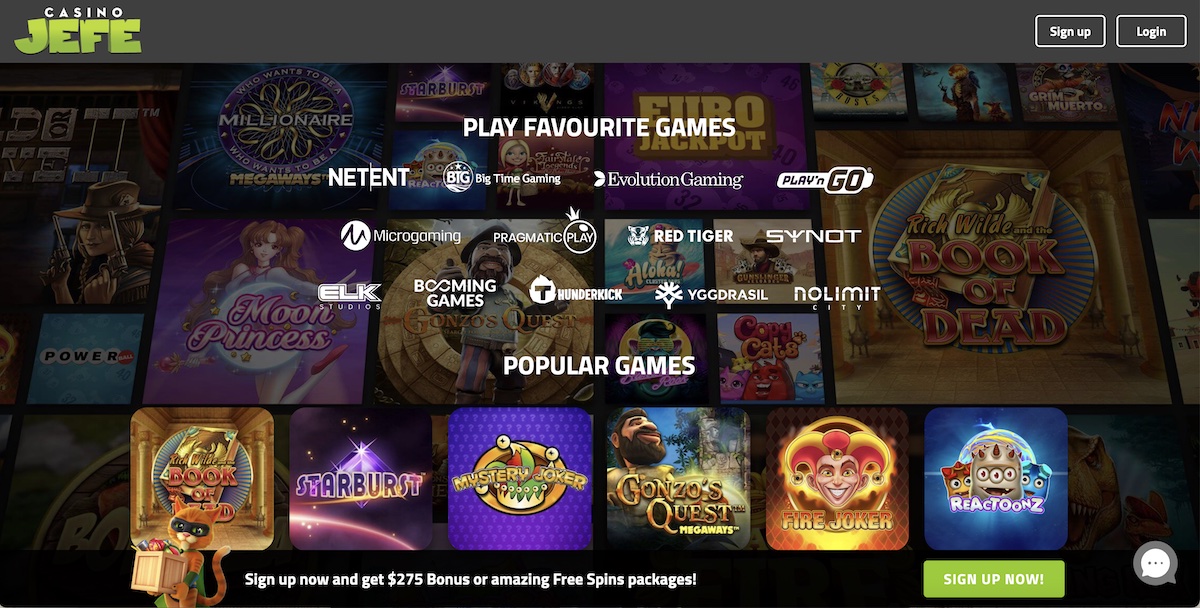Select the SYNOT provider logo
The width and height of the screenshot is (1200, 608).
point(813,237)
